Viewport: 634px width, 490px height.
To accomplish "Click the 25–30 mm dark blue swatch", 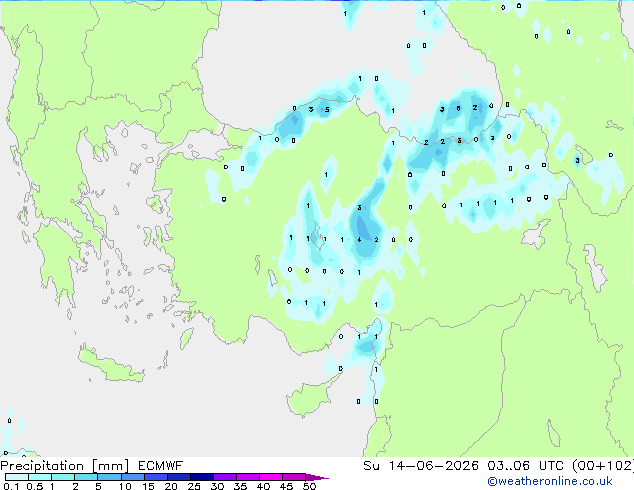I will pyautogui.click(x=202, y=477).
